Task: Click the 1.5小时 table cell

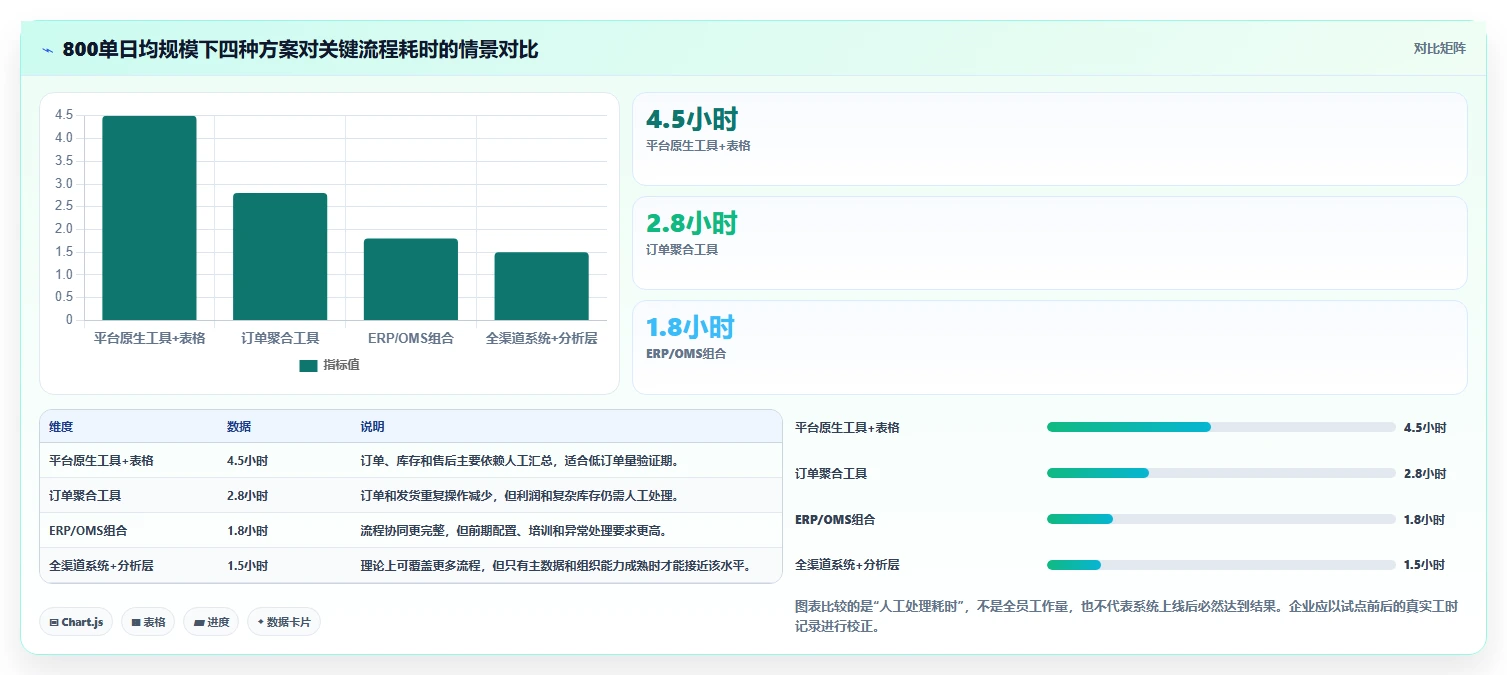Action: pyautogui.click(x=247, y=566)
